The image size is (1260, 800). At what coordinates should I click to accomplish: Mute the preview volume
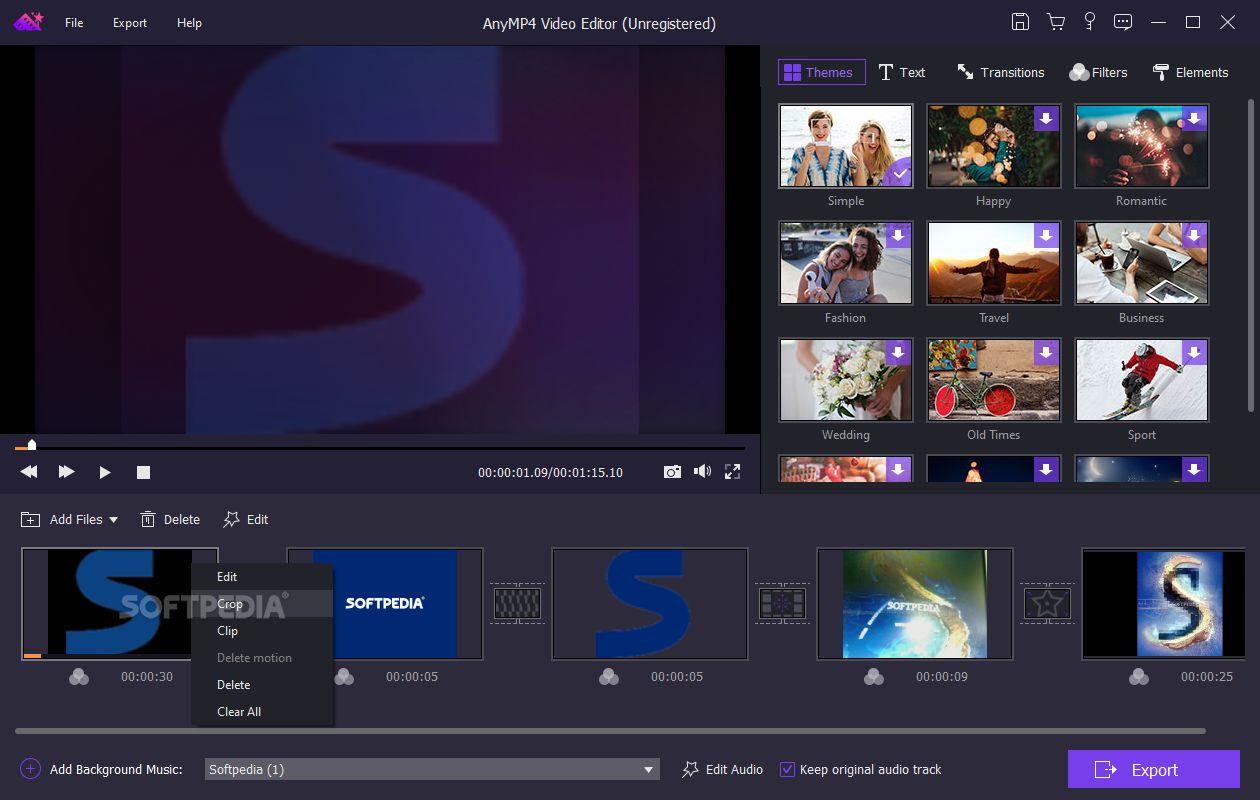(702, 471)
